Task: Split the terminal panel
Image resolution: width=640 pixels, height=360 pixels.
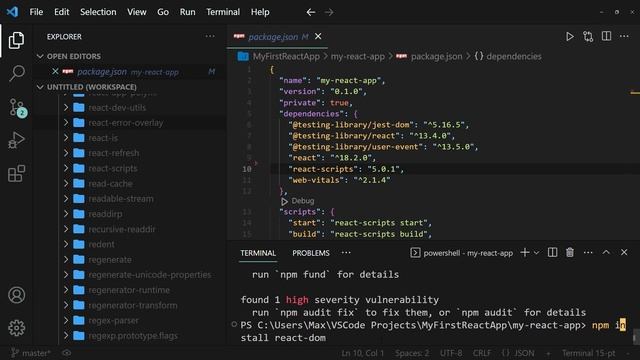Action: point(552,253)
